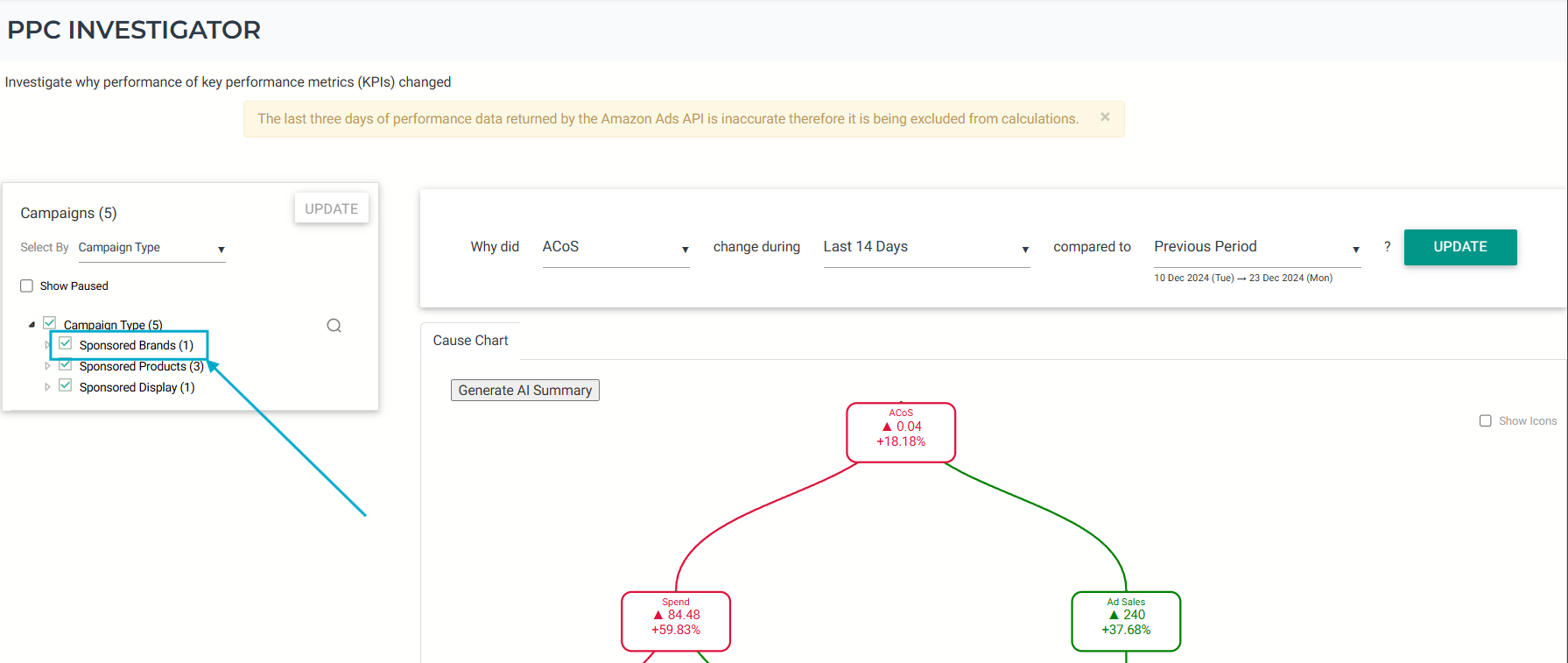Open the ACoS metric dropdown
The image size is (1568, 663).
click(x=616, y=248)
